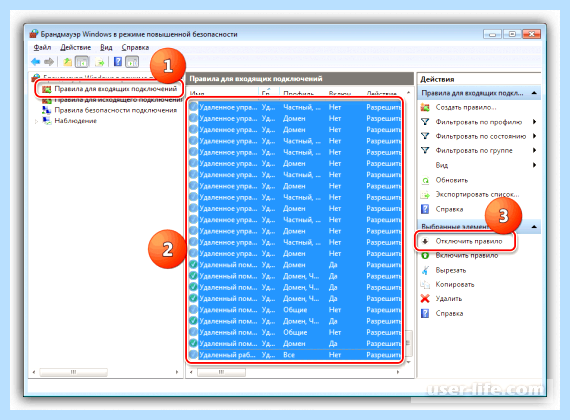This screenshot has height=420, width=570.
Task: Open the Действие menu
Action: (76, 48)
